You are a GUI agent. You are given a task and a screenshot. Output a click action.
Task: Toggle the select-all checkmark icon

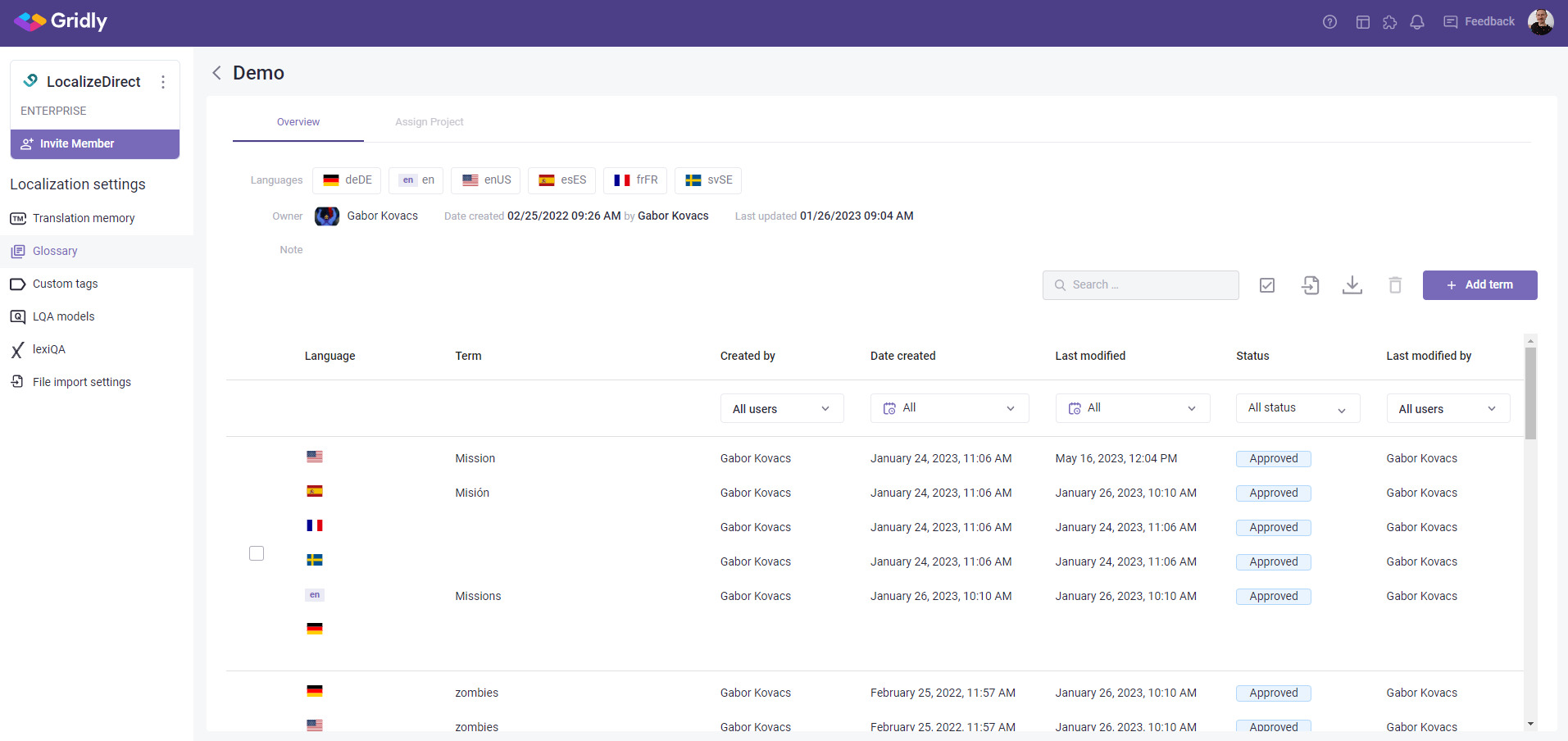point(1266,284)
